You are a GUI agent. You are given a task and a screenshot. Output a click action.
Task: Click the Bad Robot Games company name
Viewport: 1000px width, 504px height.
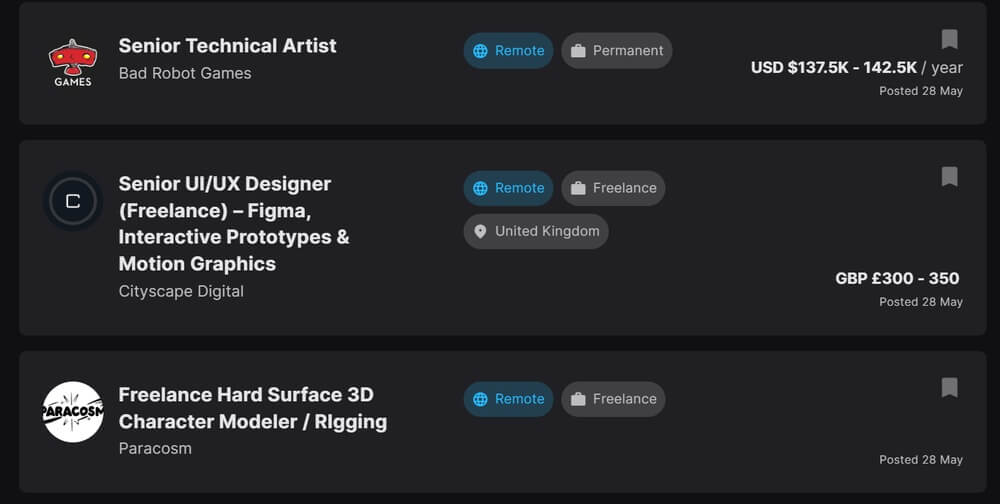[185, 73]
